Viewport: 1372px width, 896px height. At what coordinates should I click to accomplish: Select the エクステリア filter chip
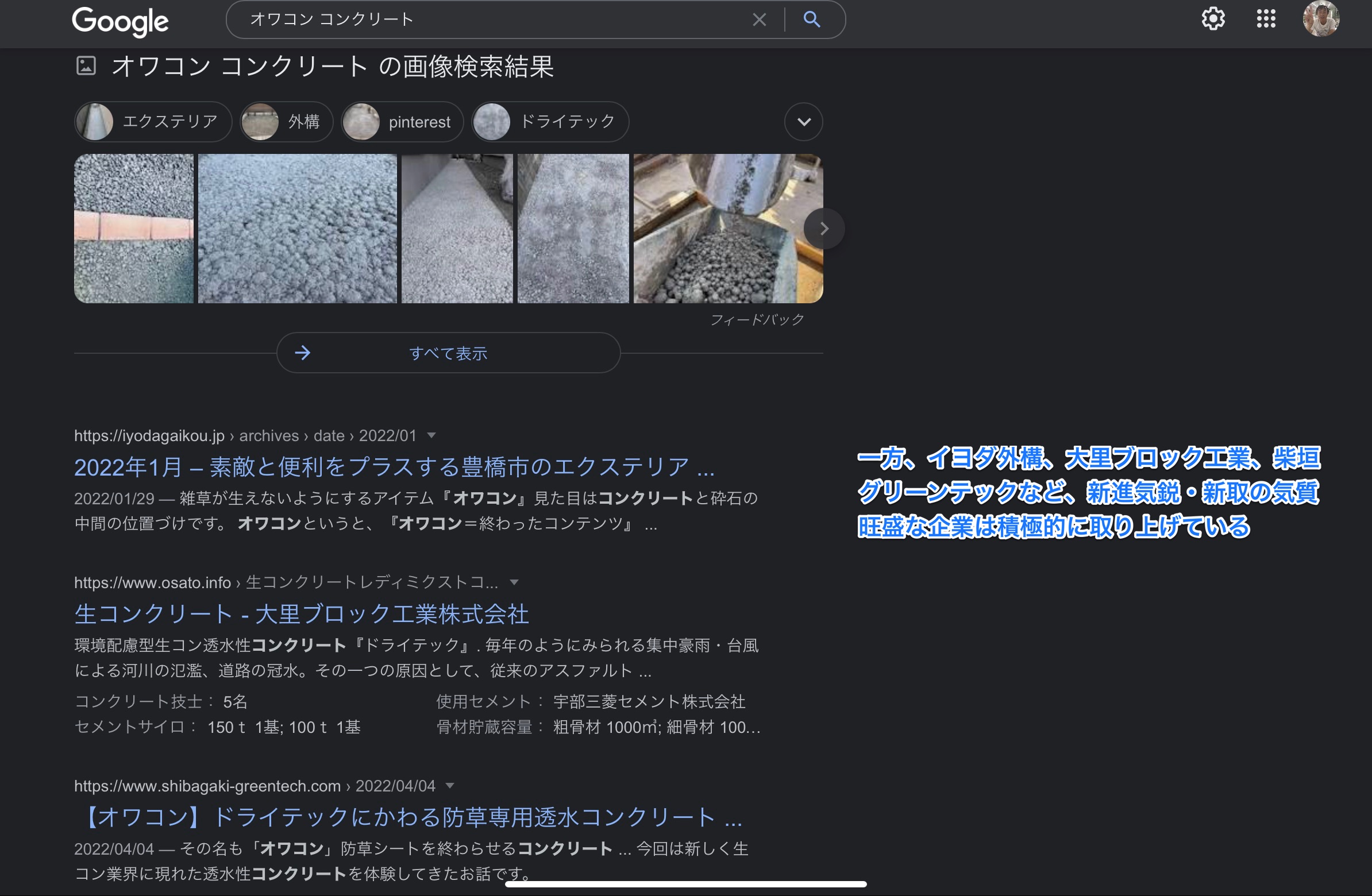[x=153, y=122]
